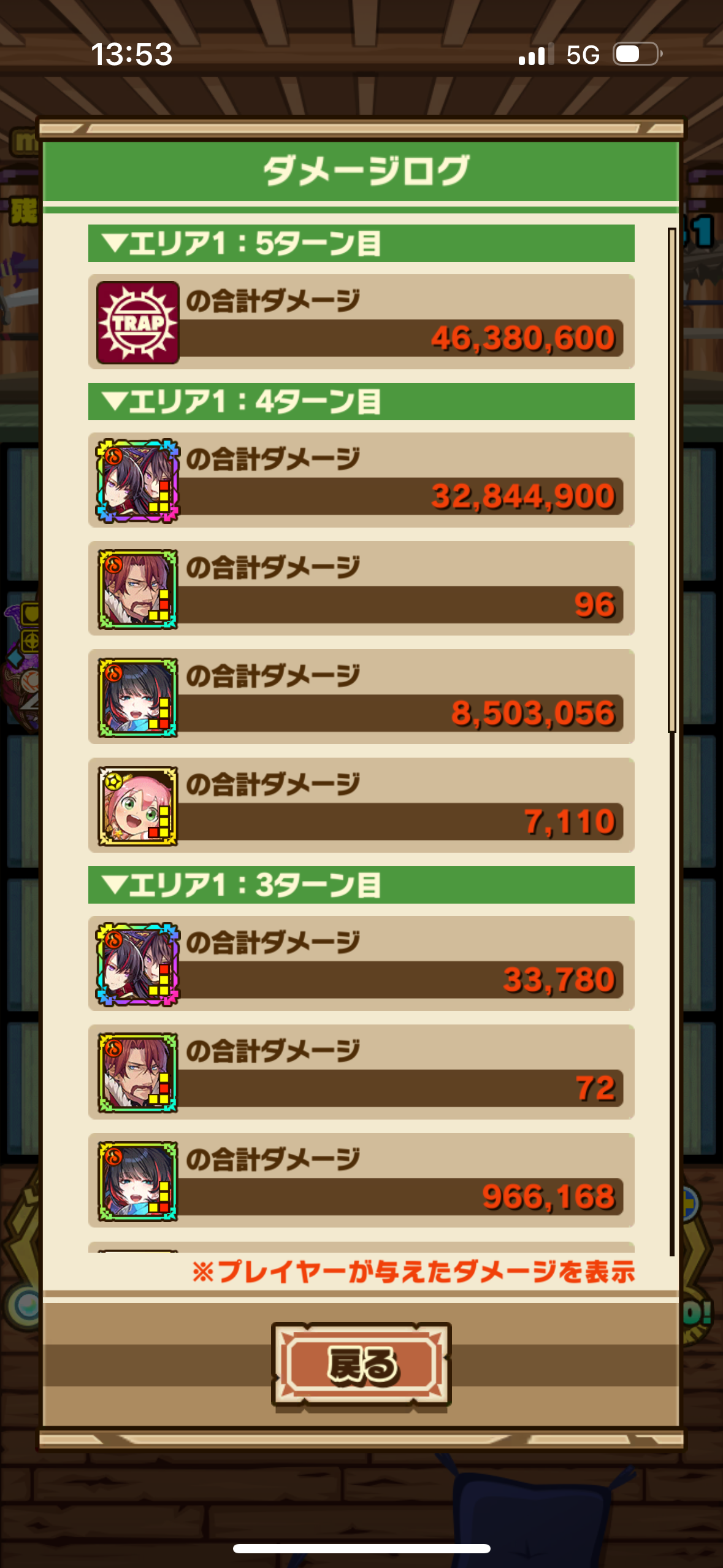
Task: Select the duo character icon with 33,780 damage
Action: tap(138, 964)
